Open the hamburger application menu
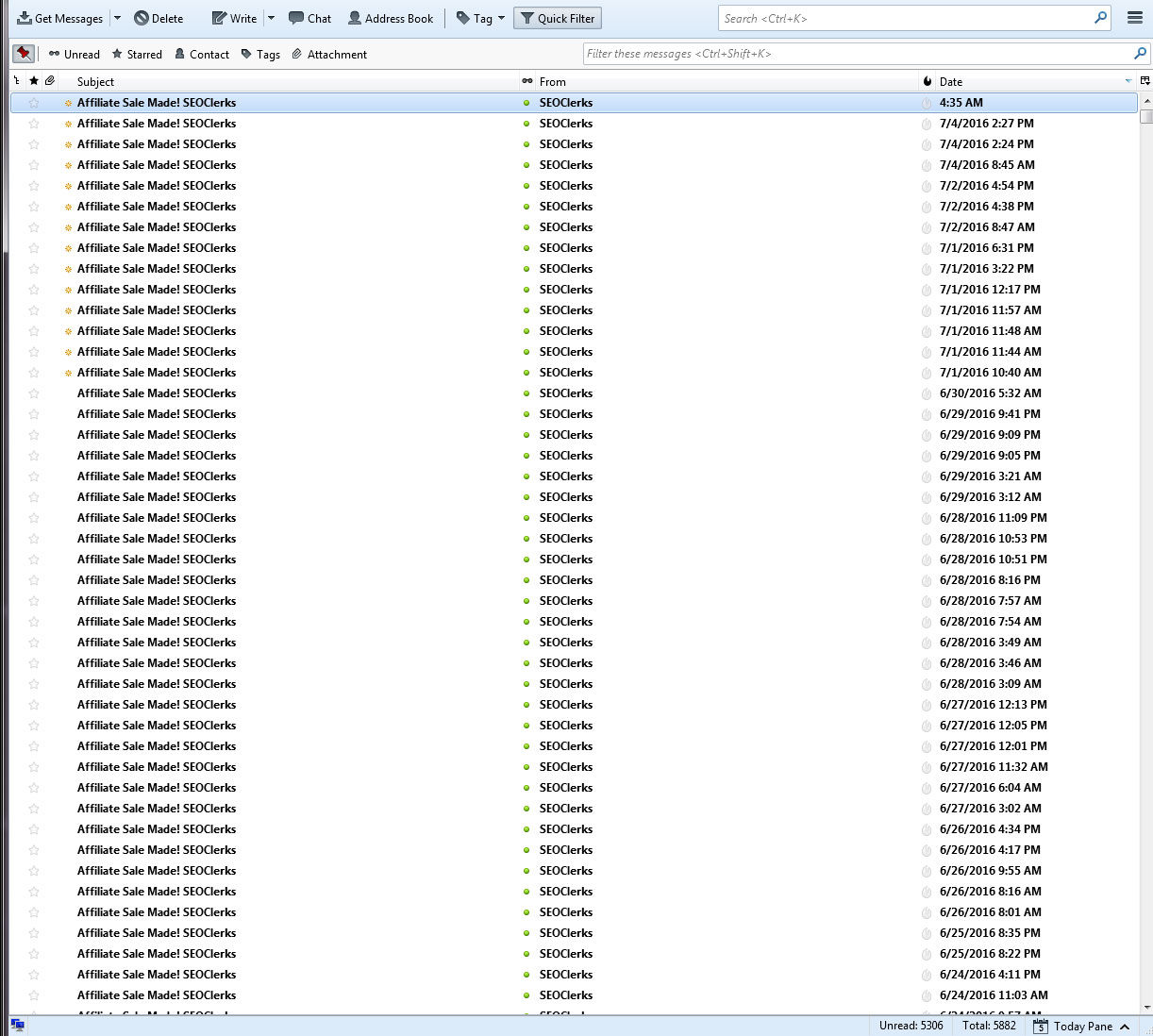Viewport: 1153px width, 1036px height. (1135, 18)
